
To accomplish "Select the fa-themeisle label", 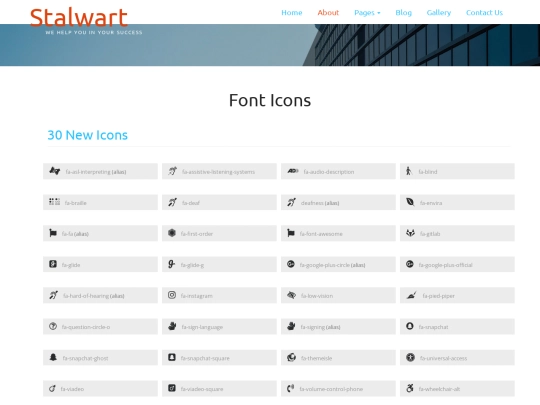I will (316, 358).
